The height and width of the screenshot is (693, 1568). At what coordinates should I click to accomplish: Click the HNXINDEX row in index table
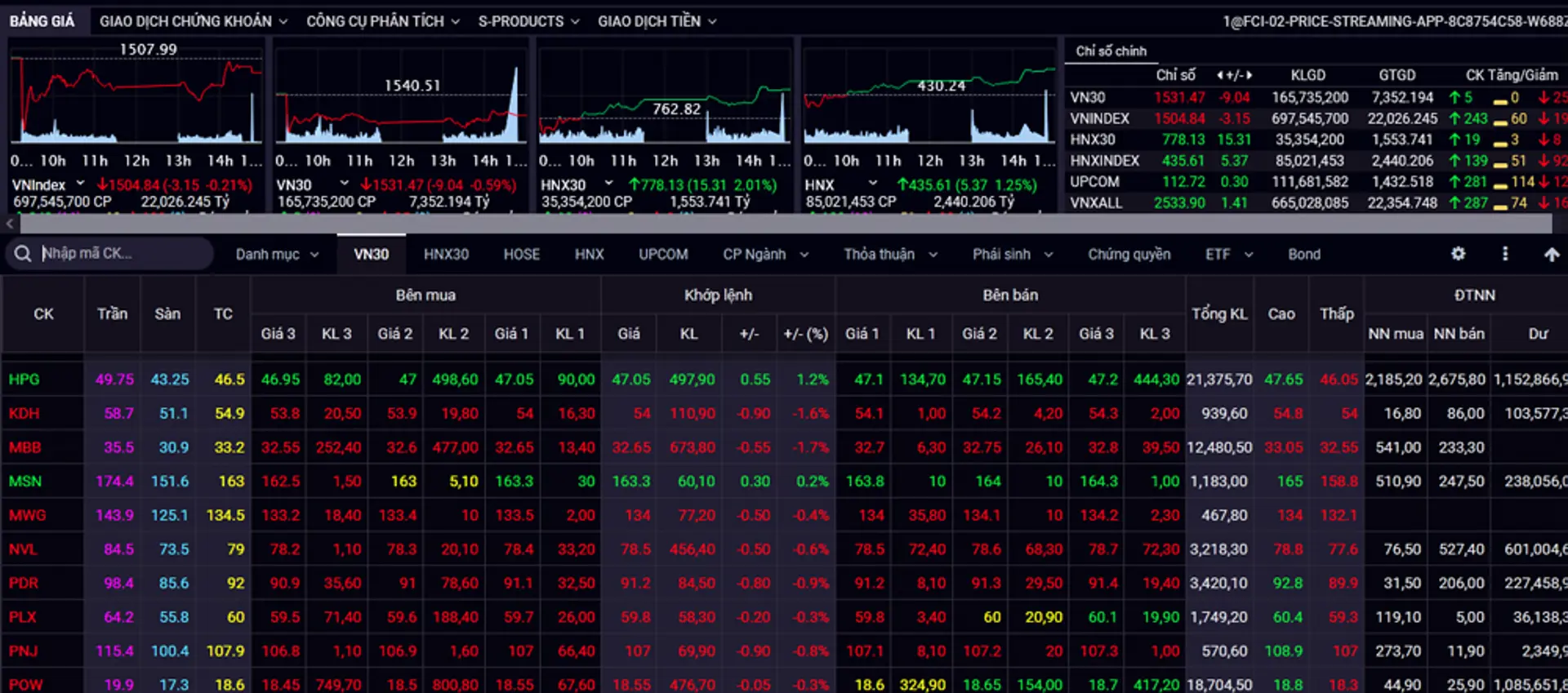coord(1316,161)
